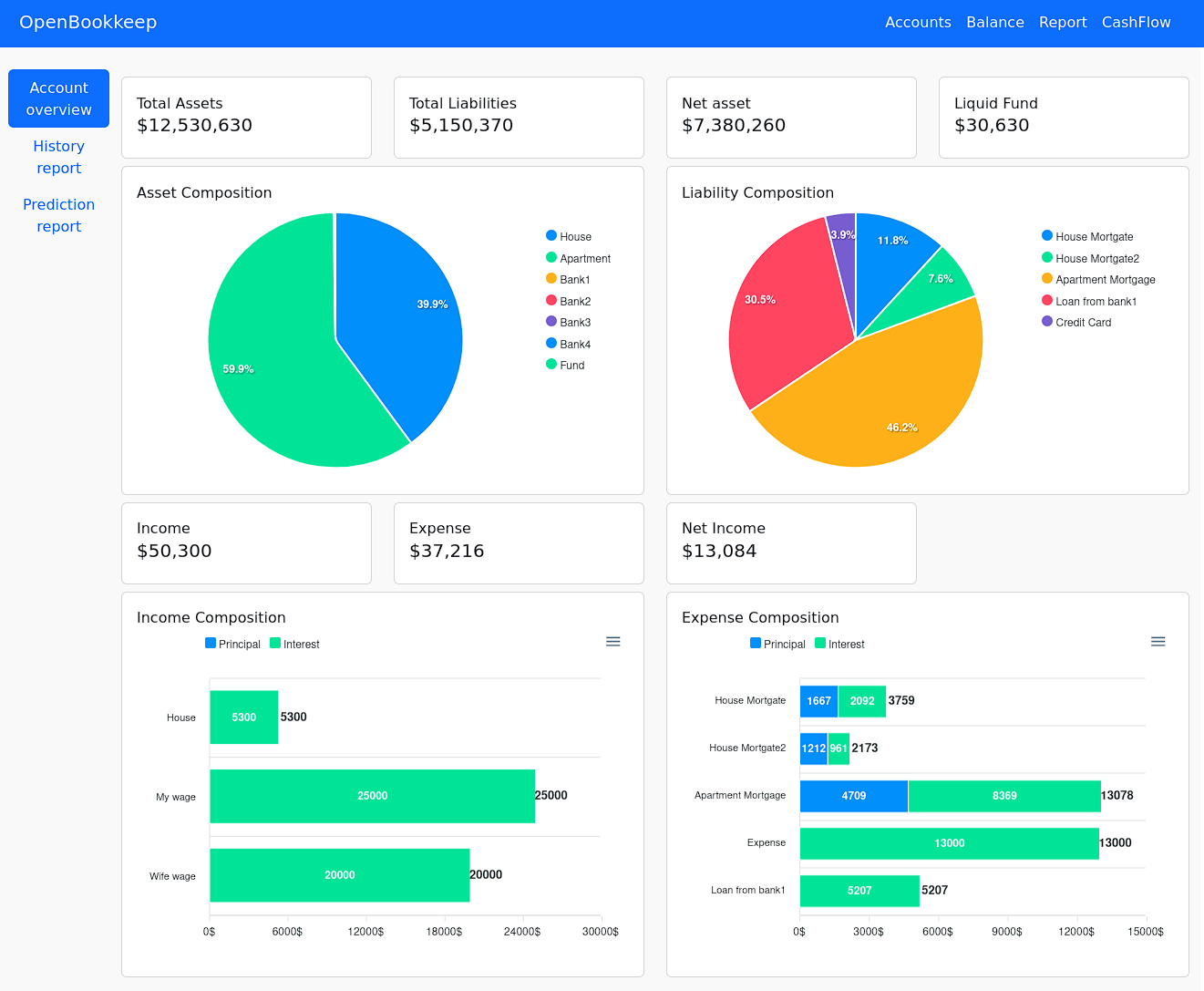1204x991 pixels.
Task: Open the Prediction report tab
Action: point(58,215)
